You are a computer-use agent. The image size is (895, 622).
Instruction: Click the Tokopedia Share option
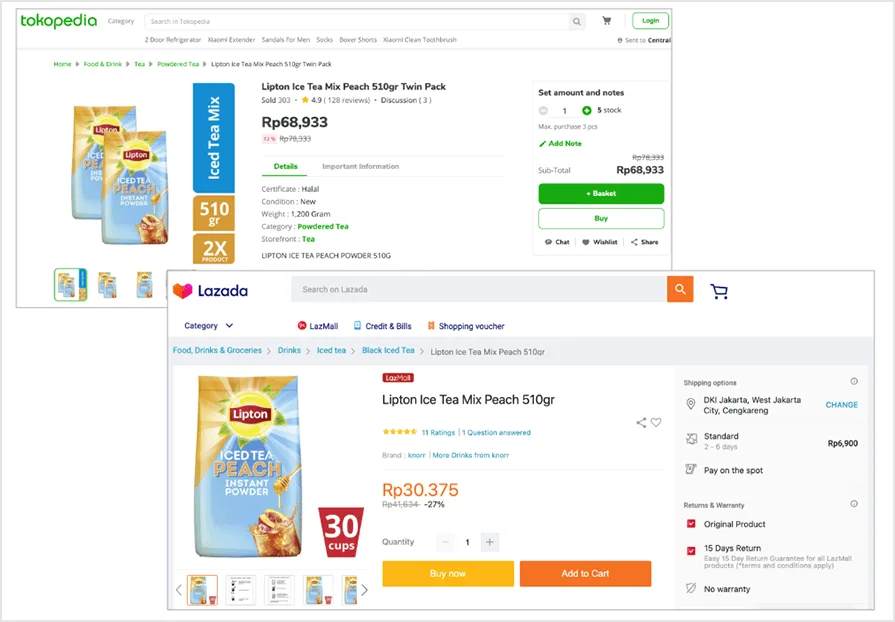(x=644, y=242)
